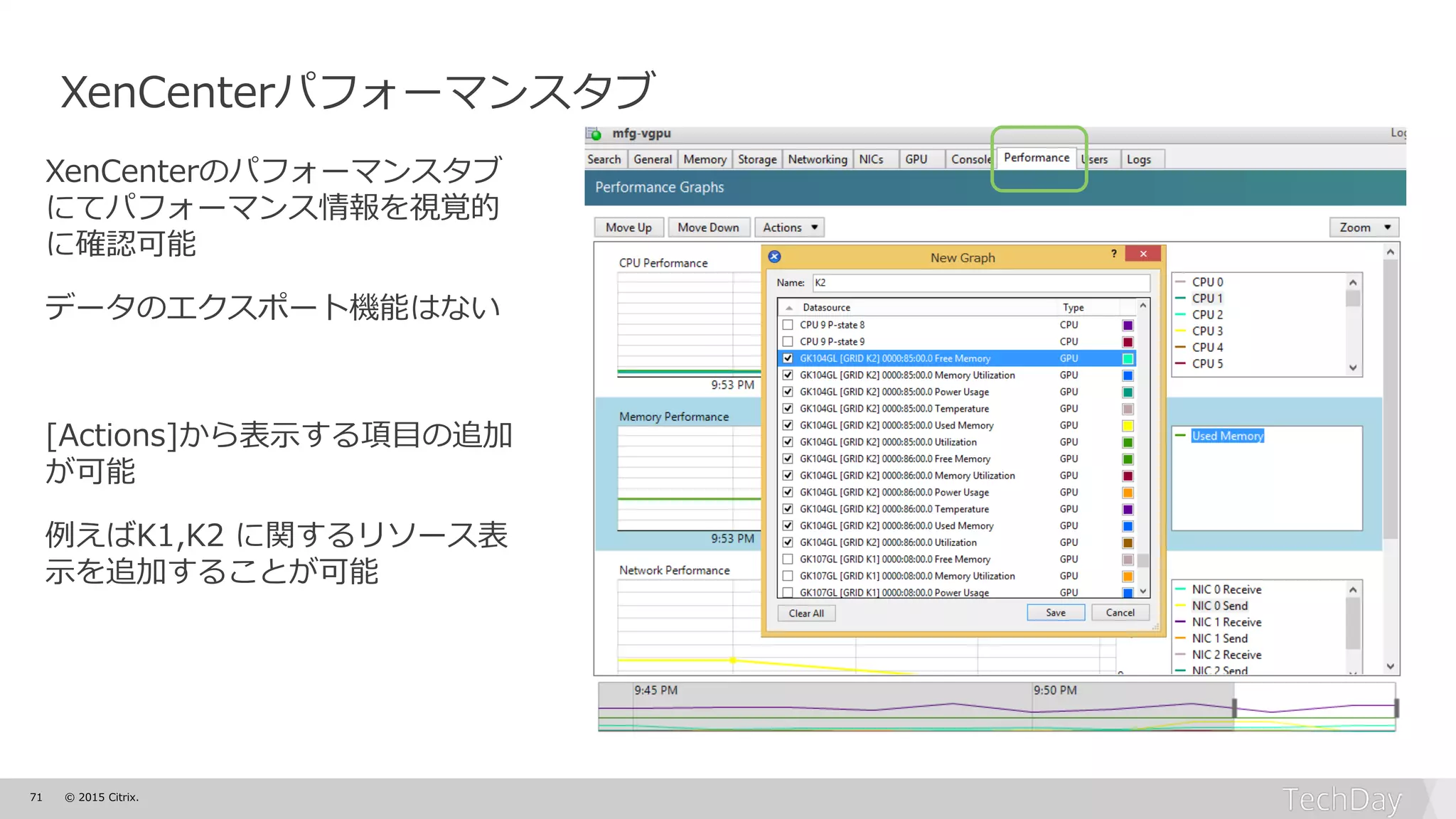
Task: Click the 9:45 PM timeline marker
Action: point(655,690)
